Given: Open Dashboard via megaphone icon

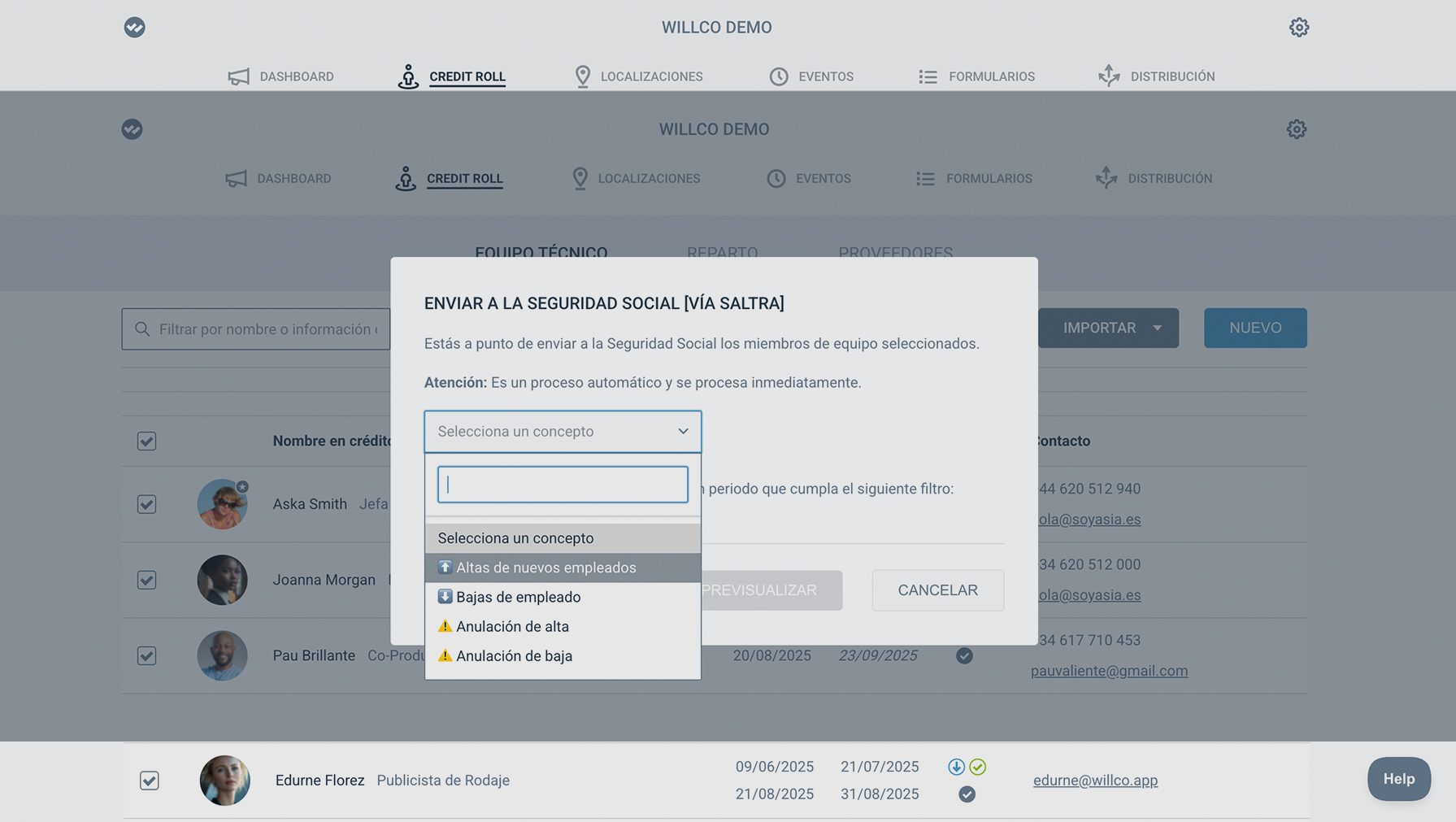Looking at the screenshot, I should [238, 76].
